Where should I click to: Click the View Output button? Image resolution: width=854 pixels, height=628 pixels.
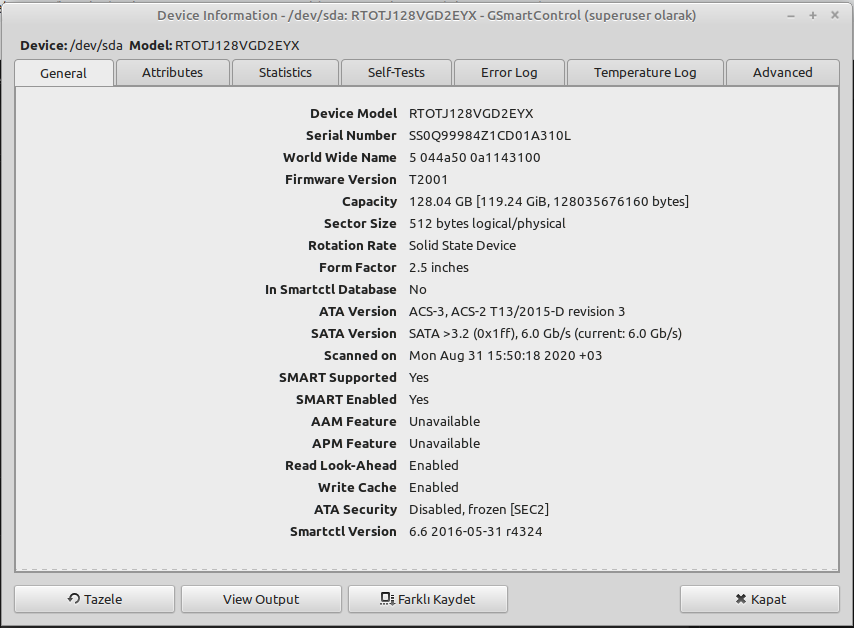click(261, 599)
